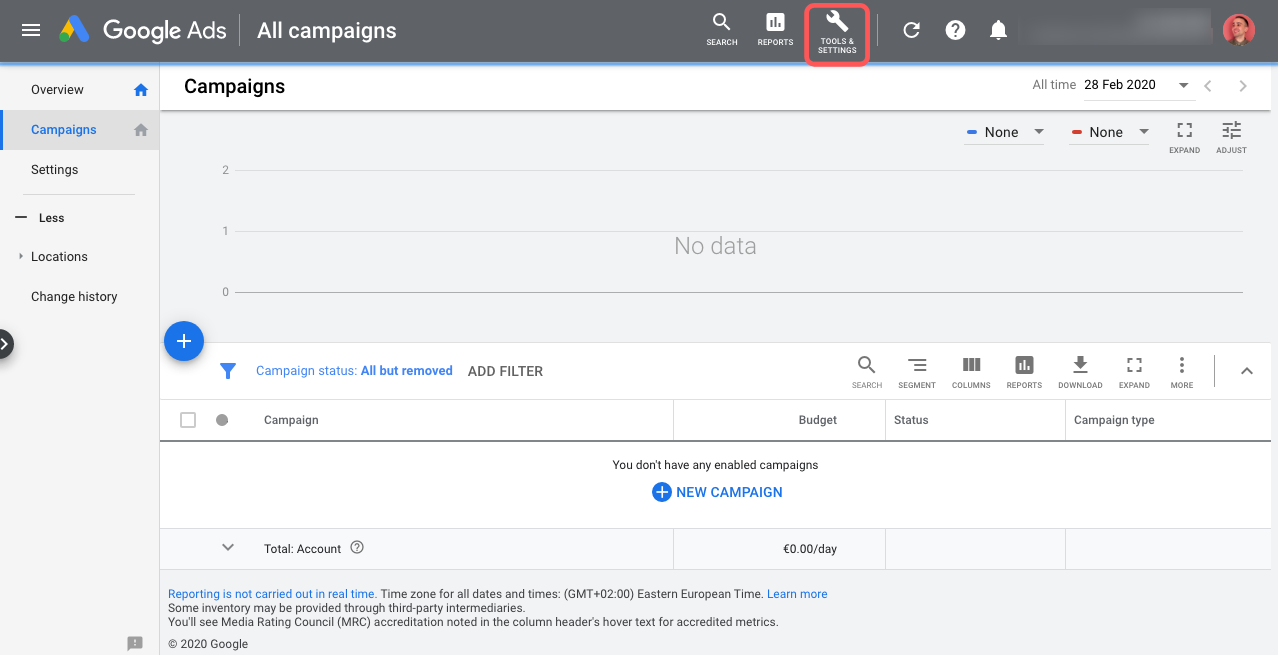
Task: Click the NEW CAMPAIGN link
Action: (x=717, y=492)
